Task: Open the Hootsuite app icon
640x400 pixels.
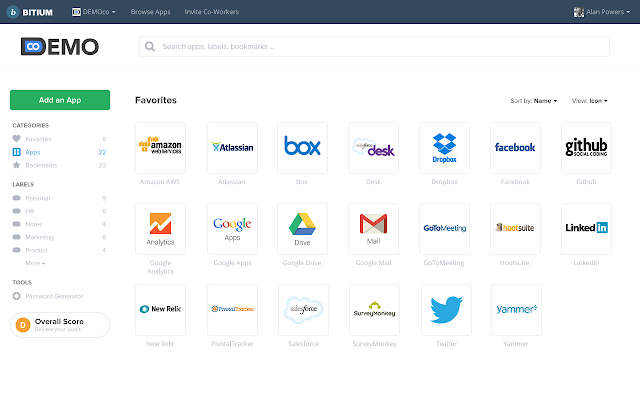Action: [515, 229]
